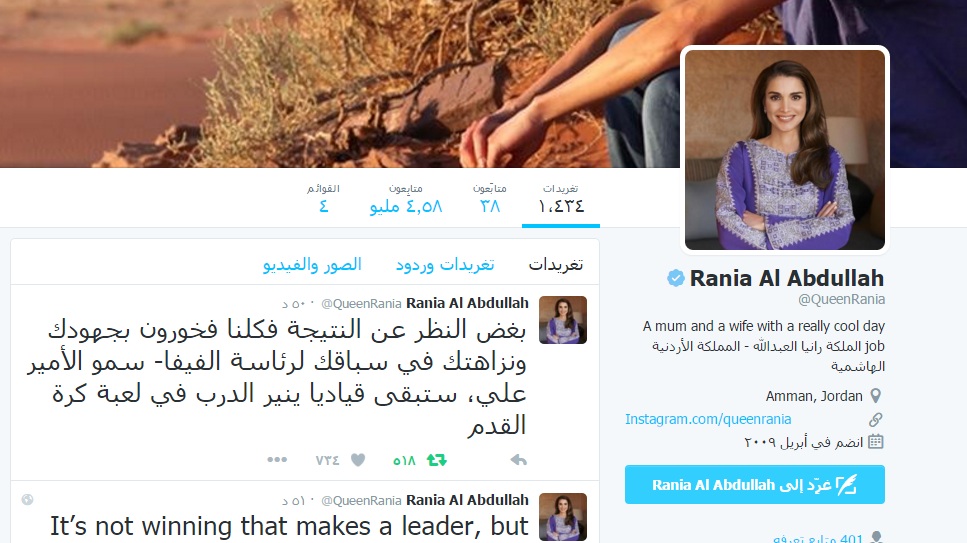Open the @QueenRania handle under profile name
Viewport: 967px width, 543px height.
tap(841, 299)
